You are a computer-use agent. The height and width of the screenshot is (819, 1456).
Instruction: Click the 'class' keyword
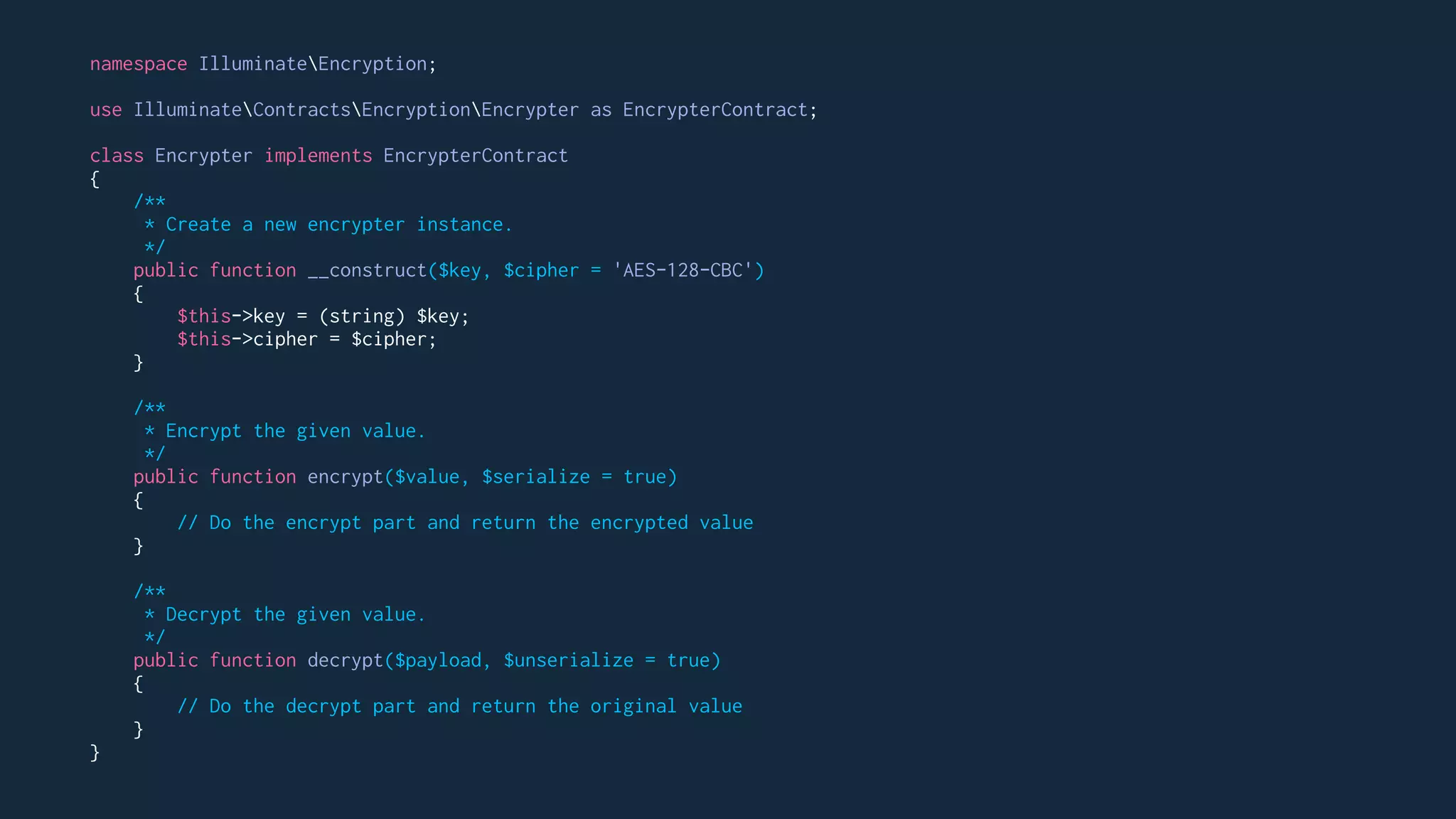(x=117, y=156)
